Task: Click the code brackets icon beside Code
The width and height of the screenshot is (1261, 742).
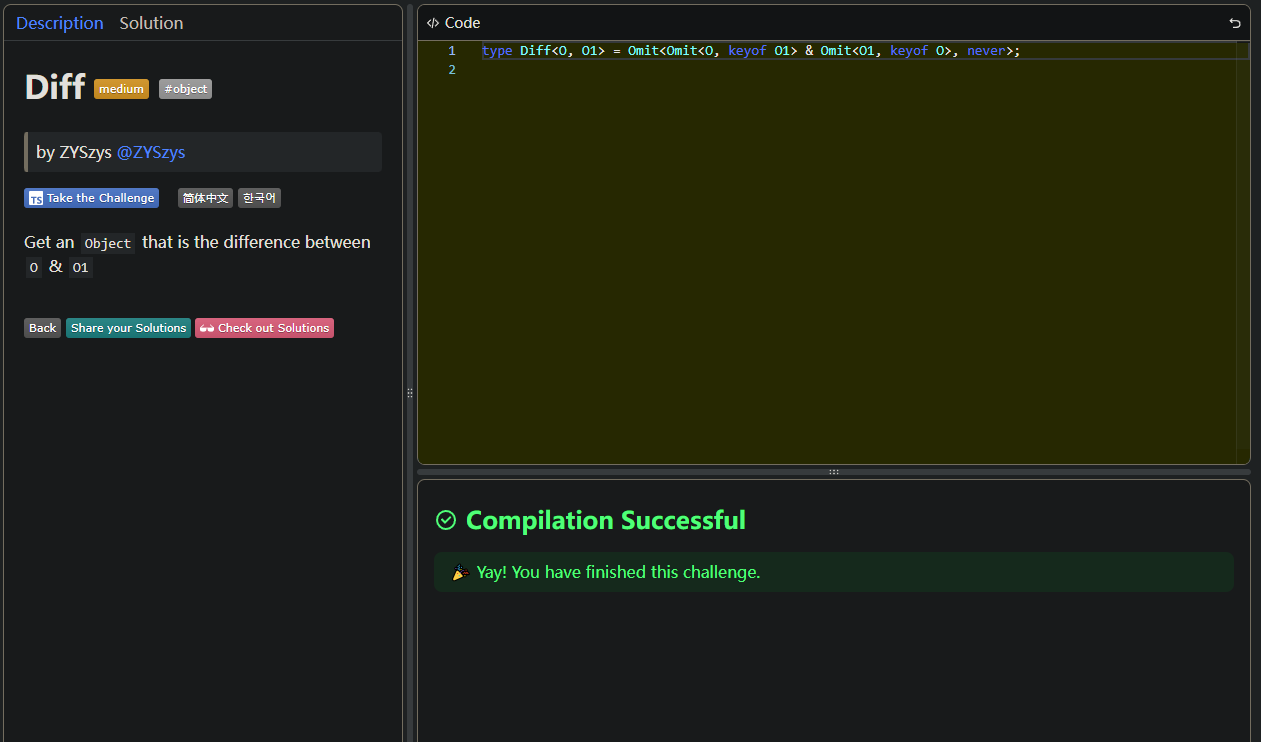Action: (x=433, y=23)
